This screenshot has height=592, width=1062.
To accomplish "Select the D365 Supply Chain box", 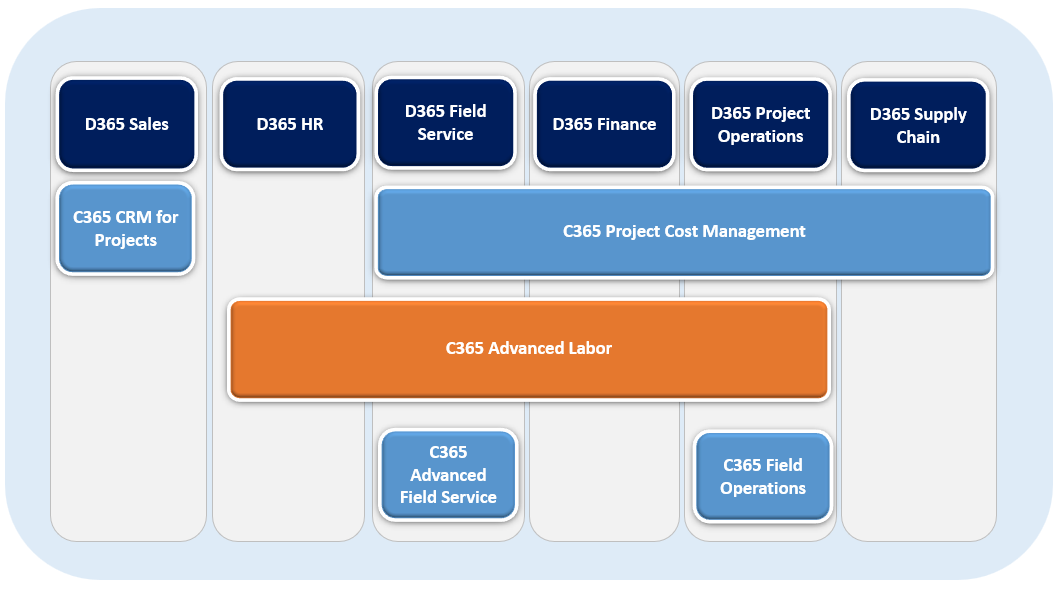I will [x=917, y=126].
